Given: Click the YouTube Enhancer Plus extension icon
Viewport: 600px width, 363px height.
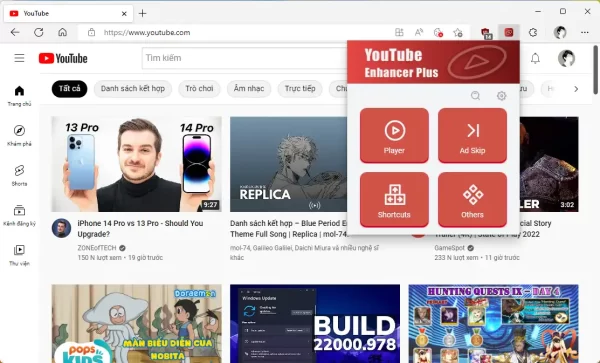Looking at the screenshot, I should (509, 33).
